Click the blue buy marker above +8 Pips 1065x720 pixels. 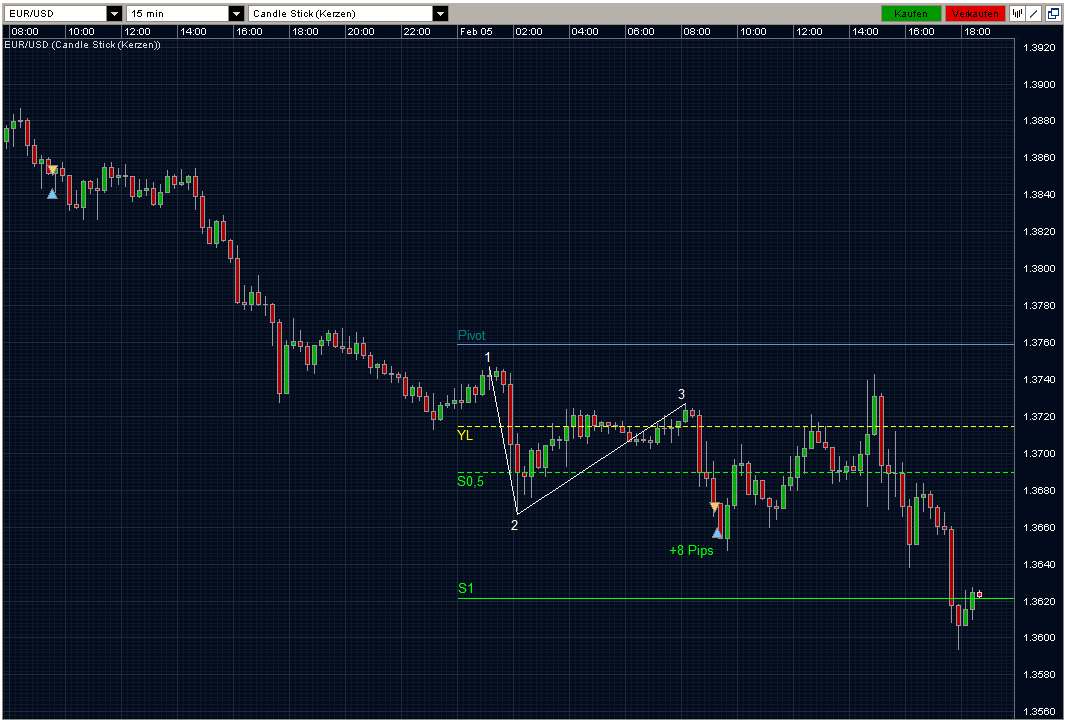click(717, 533)
